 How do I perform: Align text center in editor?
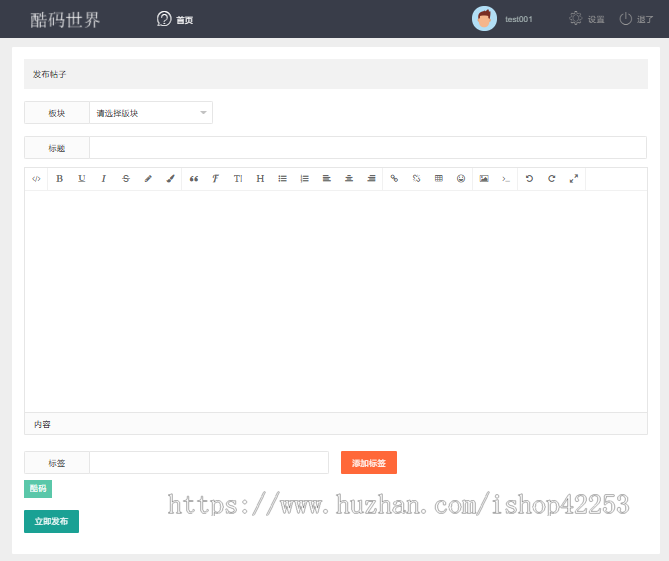(349, 179)
